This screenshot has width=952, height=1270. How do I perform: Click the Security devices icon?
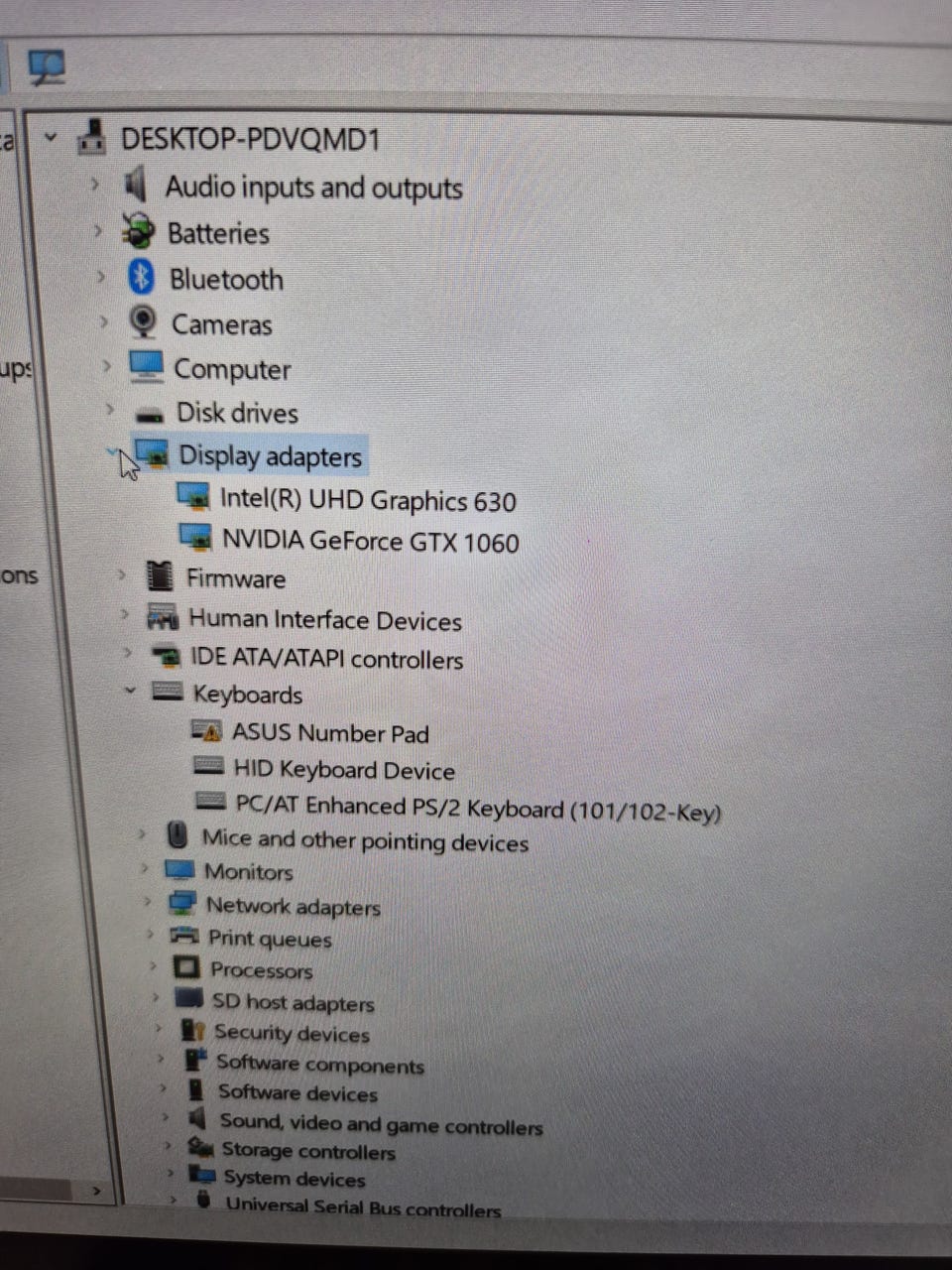[x=192, y=1031]
